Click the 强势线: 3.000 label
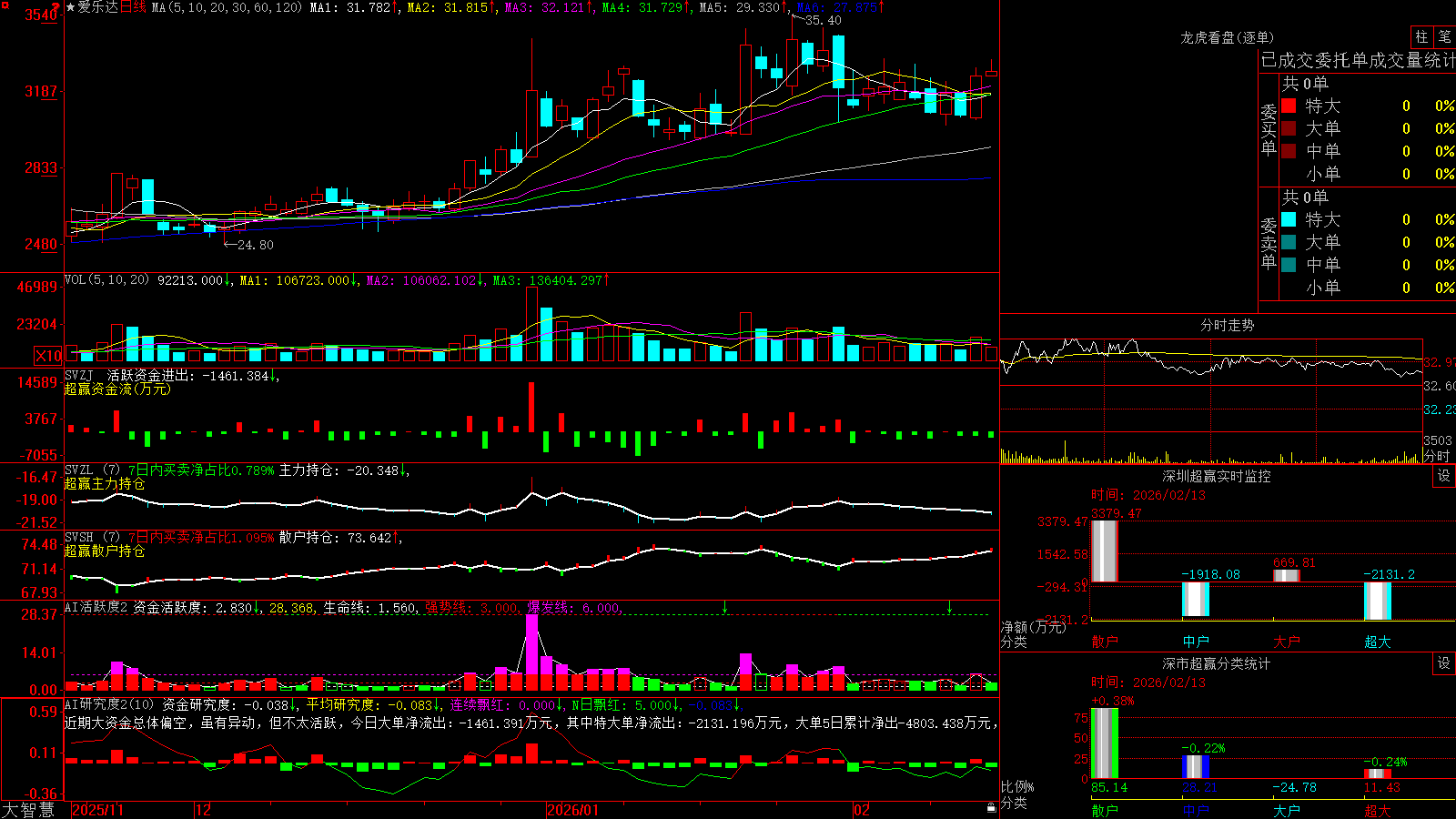The image size is (1456, 819). [x=472, y=608]
